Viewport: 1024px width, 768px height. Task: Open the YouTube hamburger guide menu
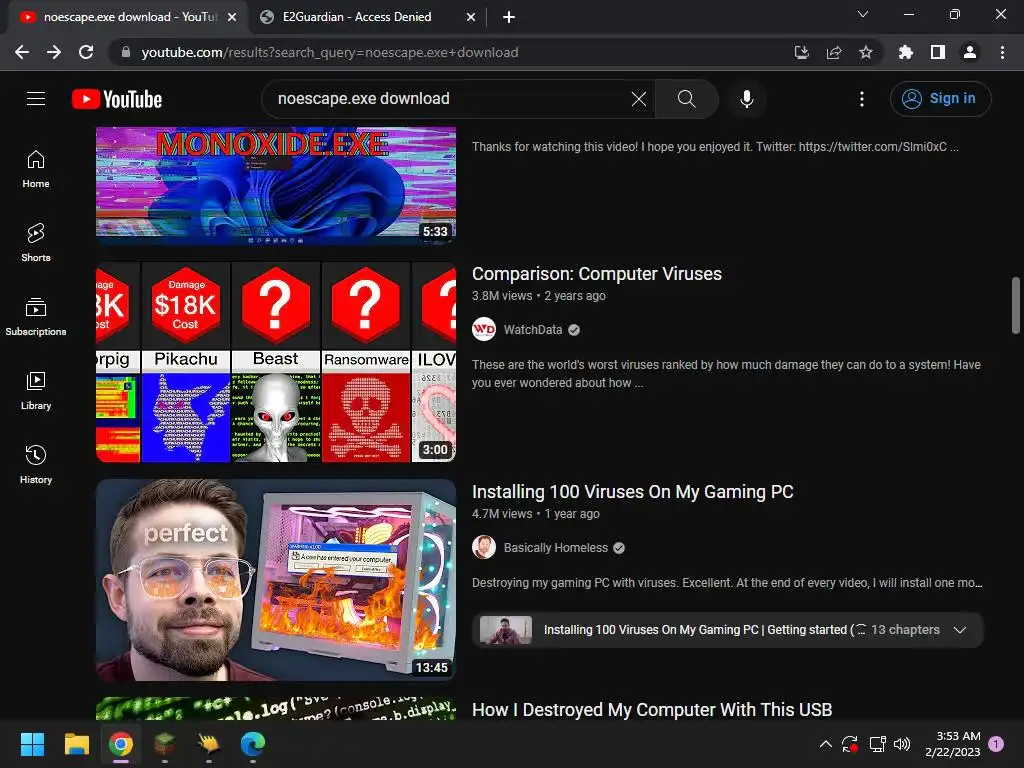pos(36,99)
